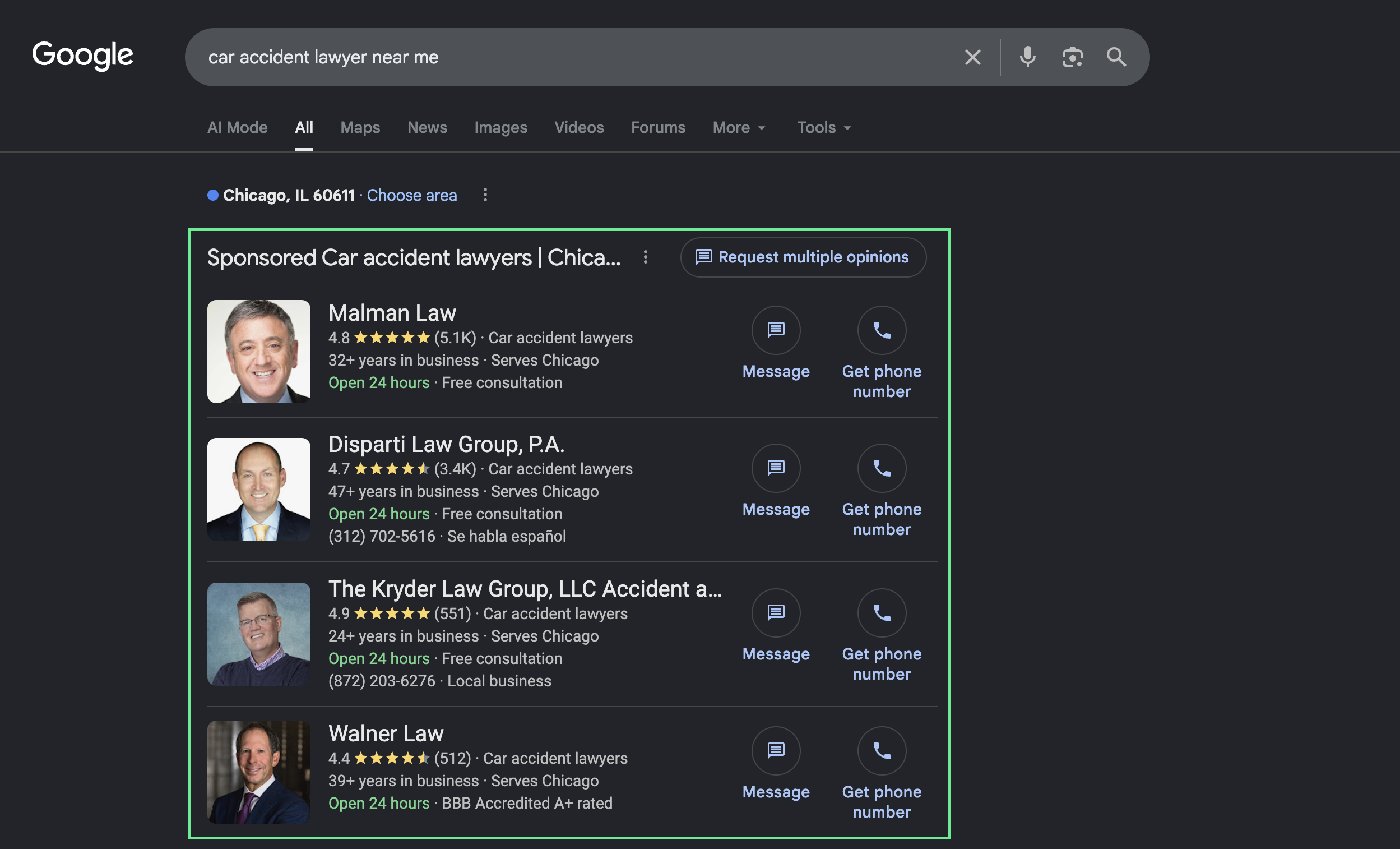This screenshot has width=1400, height=849.
Task: Open the Forums tab
Action: point(658,127)
